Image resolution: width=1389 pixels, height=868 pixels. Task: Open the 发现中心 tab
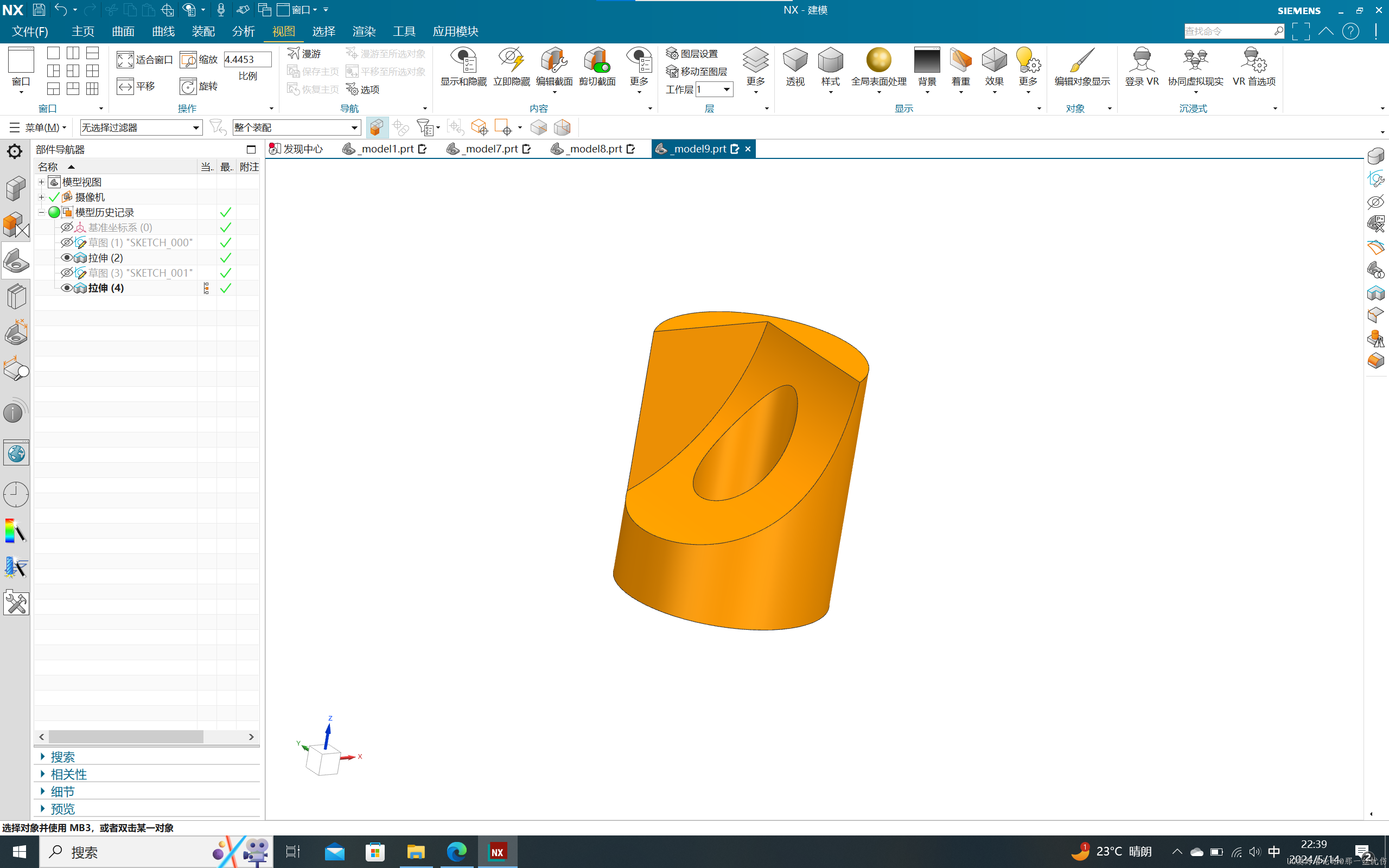click(296, 149)
